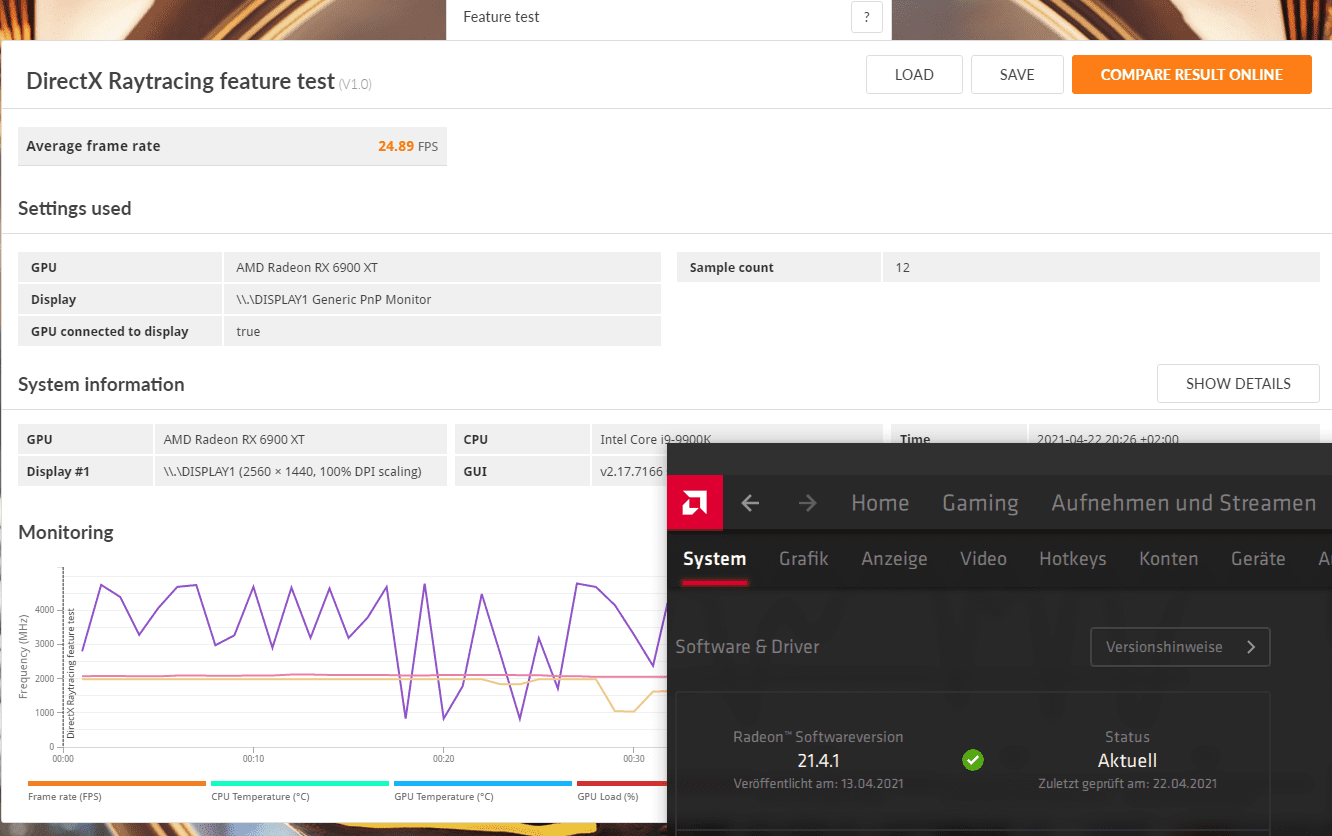Screen dimensions: 1332x836
Task: Click Sample count value 12
Action: [903, 268]
